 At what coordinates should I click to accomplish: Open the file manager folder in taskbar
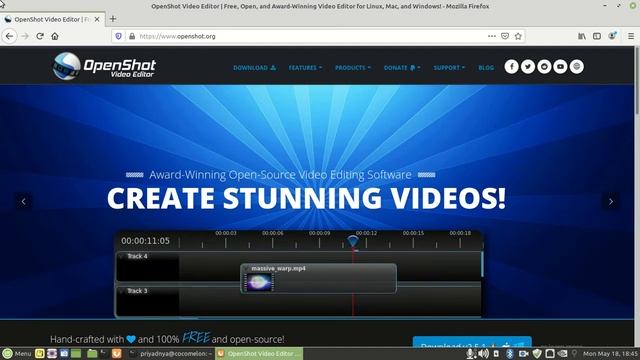[92, 353]
